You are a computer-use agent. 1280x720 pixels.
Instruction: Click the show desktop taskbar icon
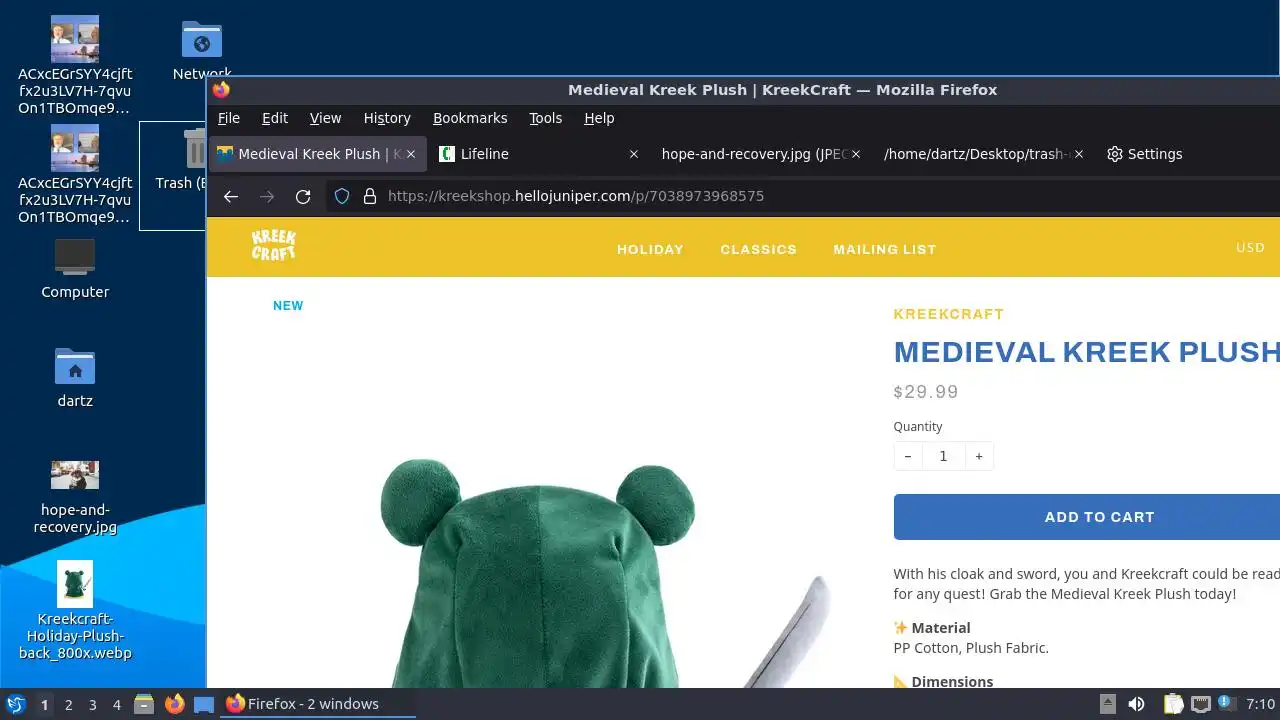pos(204,704)
